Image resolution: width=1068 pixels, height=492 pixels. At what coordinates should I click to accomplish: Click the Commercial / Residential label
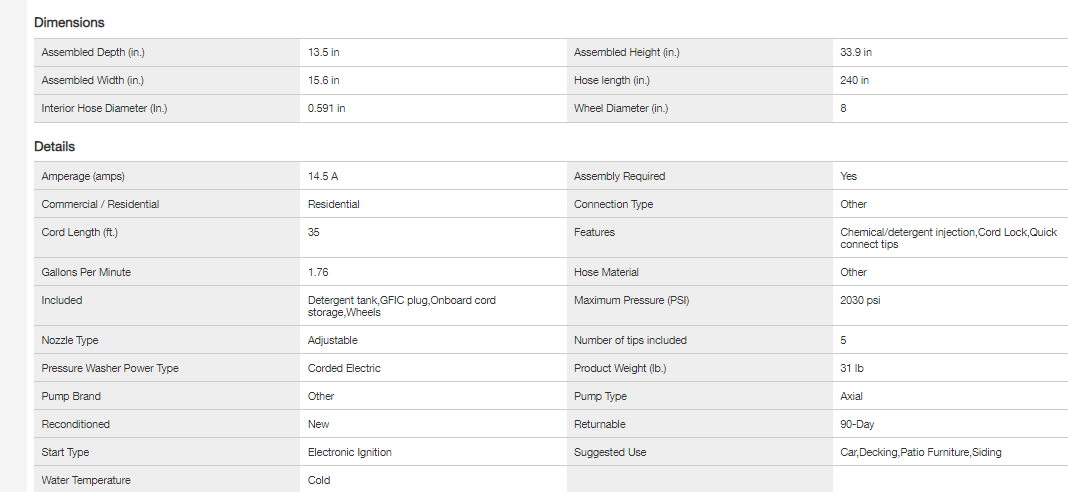click(x=100, y=204)
